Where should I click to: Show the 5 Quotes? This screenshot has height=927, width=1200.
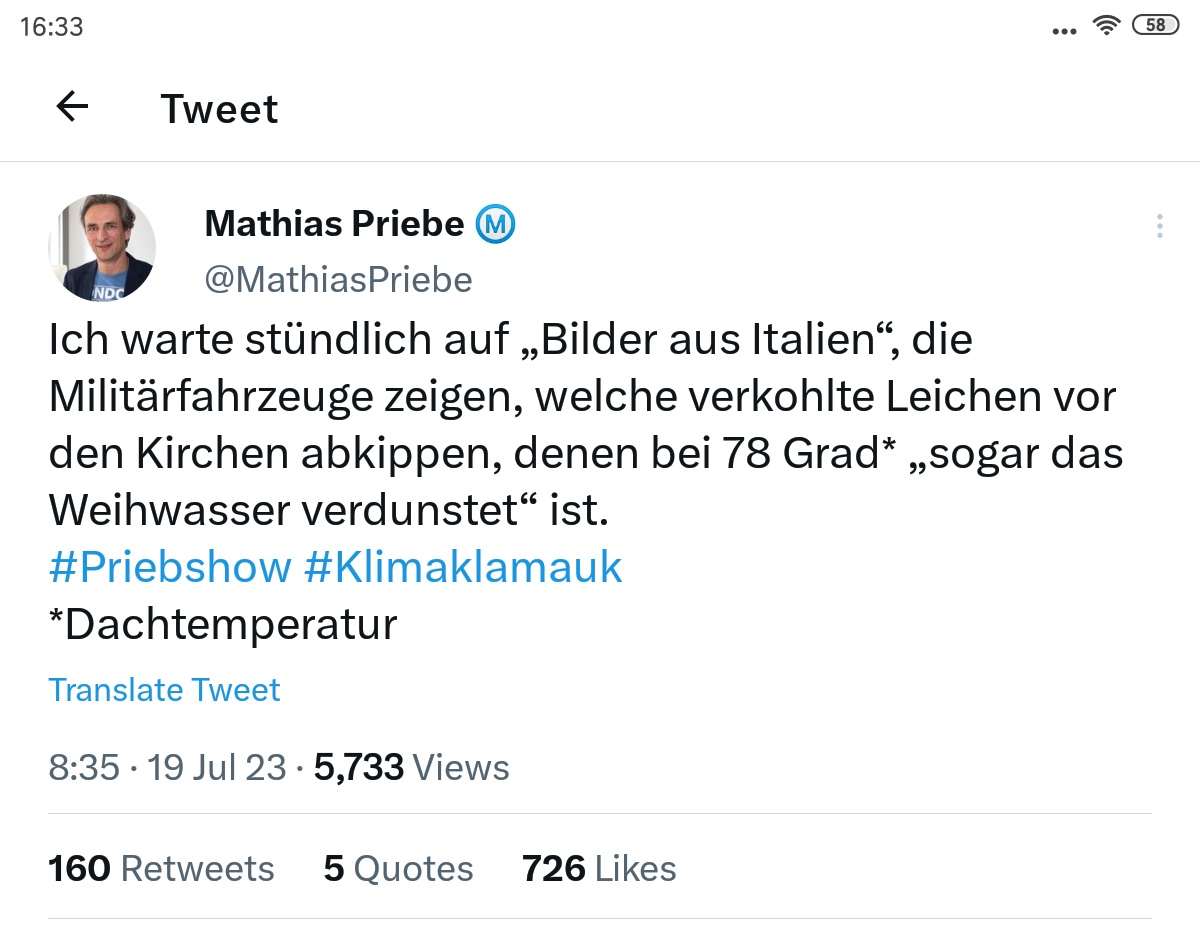(x=398, y=869)
